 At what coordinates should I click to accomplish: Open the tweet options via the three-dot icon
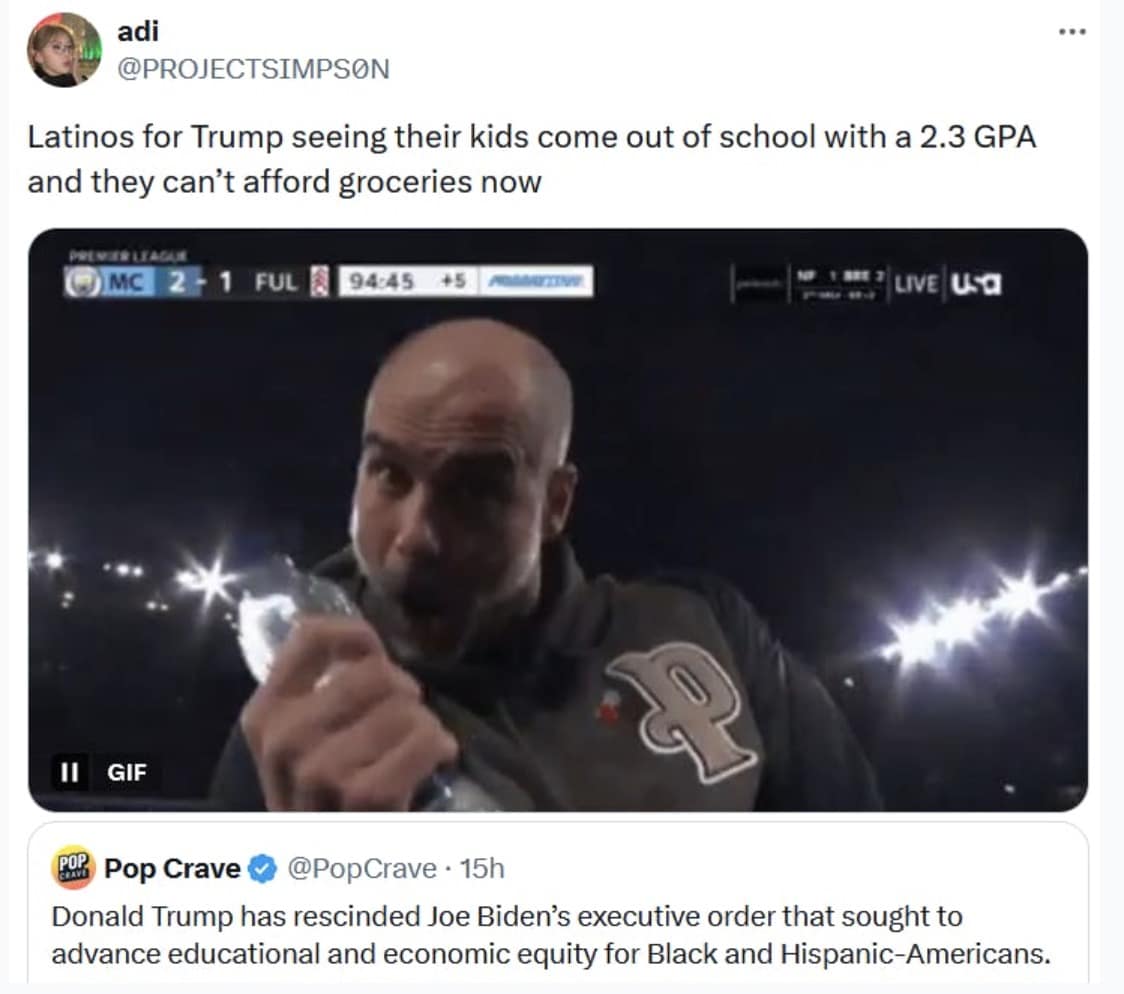tap(1072, 30)
